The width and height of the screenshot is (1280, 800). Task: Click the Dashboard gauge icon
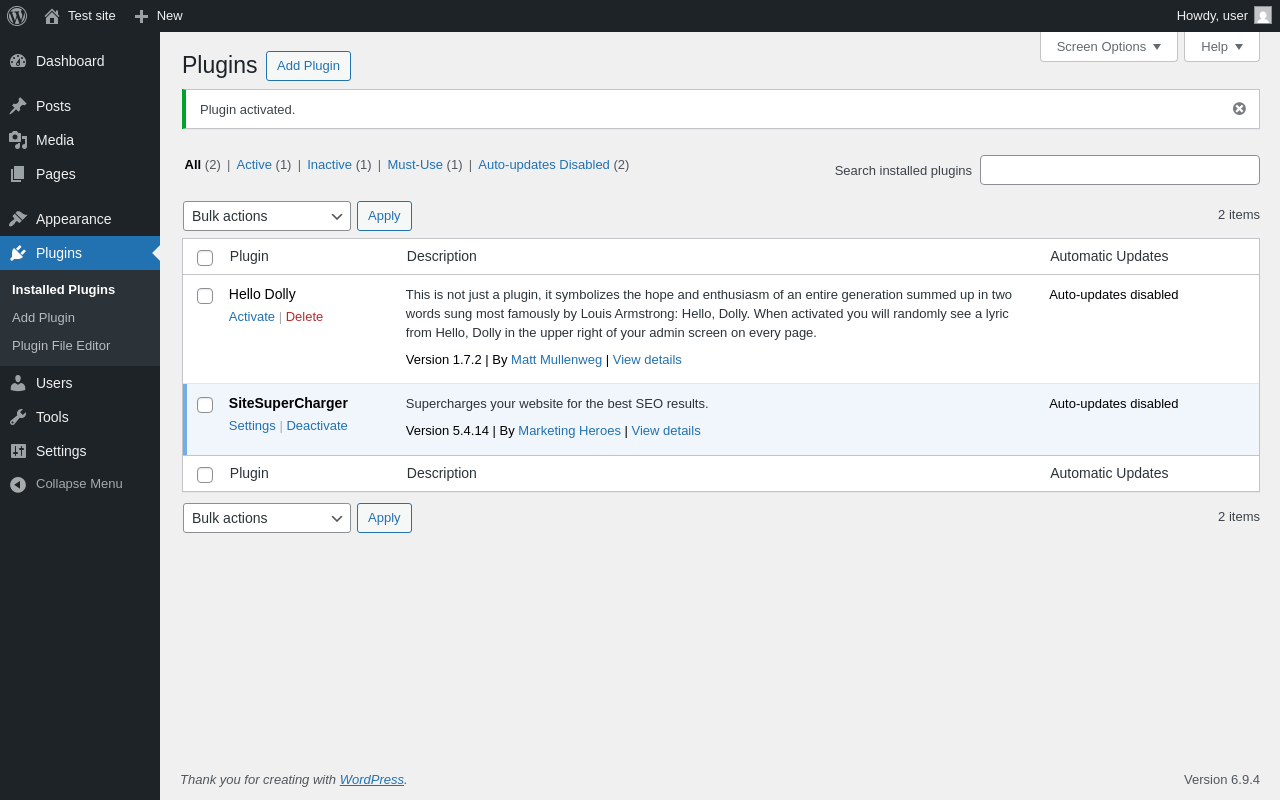point(18,61)
